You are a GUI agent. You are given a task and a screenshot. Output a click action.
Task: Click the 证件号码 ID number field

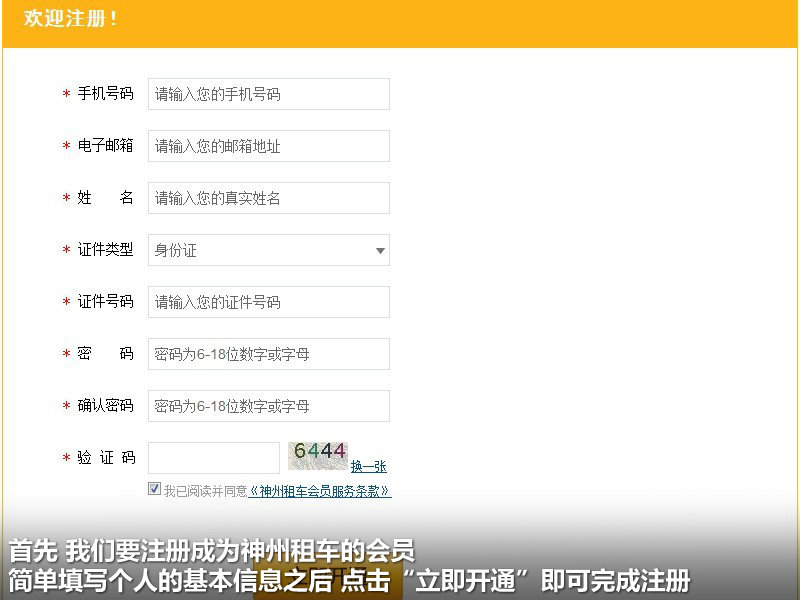click(x=269, y=302)
